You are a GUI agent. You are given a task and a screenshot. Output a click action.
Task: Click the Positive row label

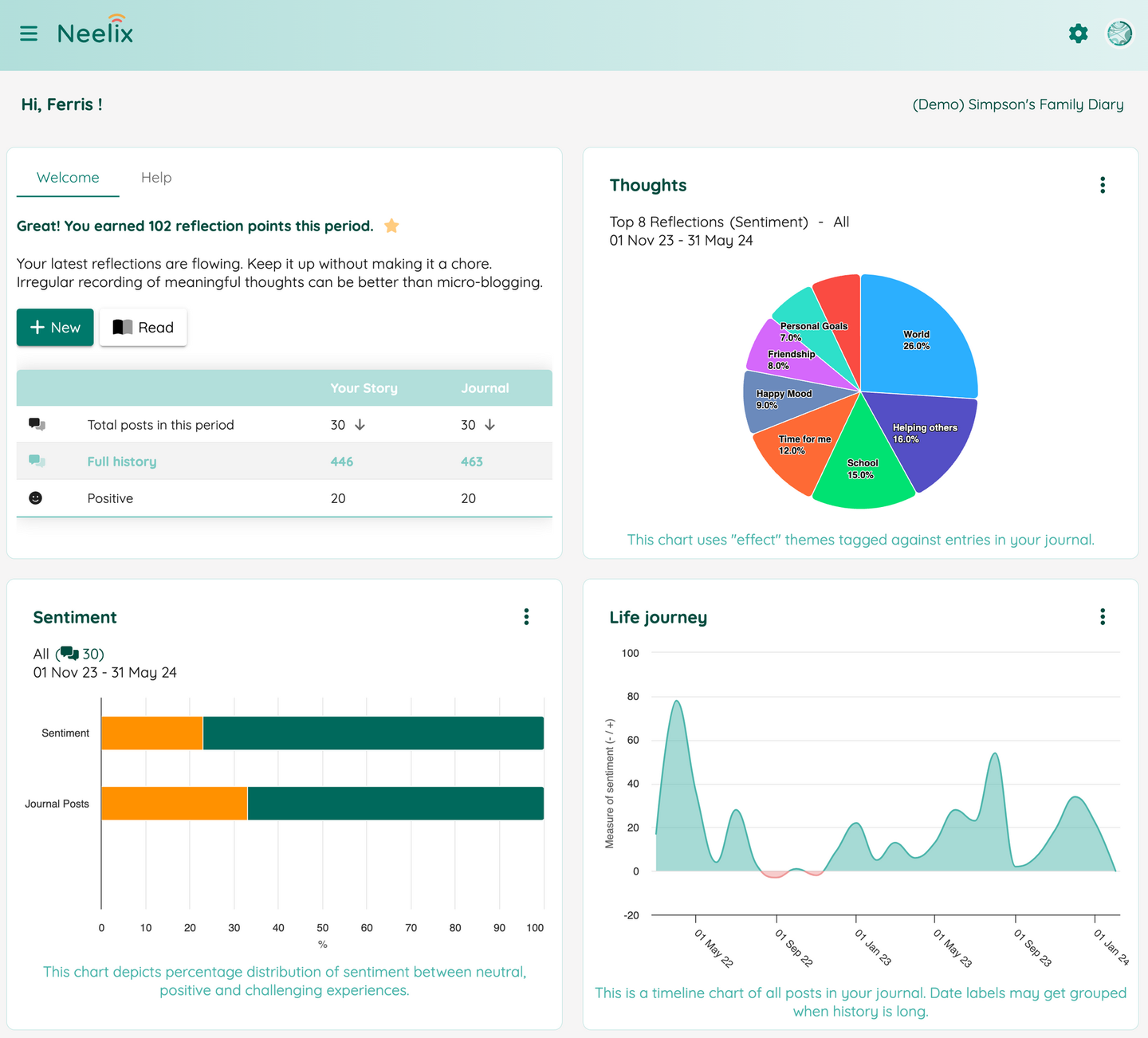(x=110, y=498)
